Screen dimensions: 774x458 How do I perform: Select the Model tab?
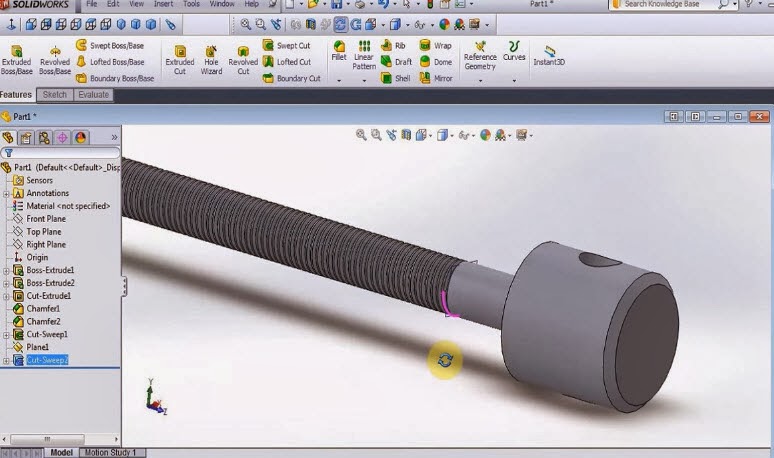pyautogui.click(x=62, y=453)
